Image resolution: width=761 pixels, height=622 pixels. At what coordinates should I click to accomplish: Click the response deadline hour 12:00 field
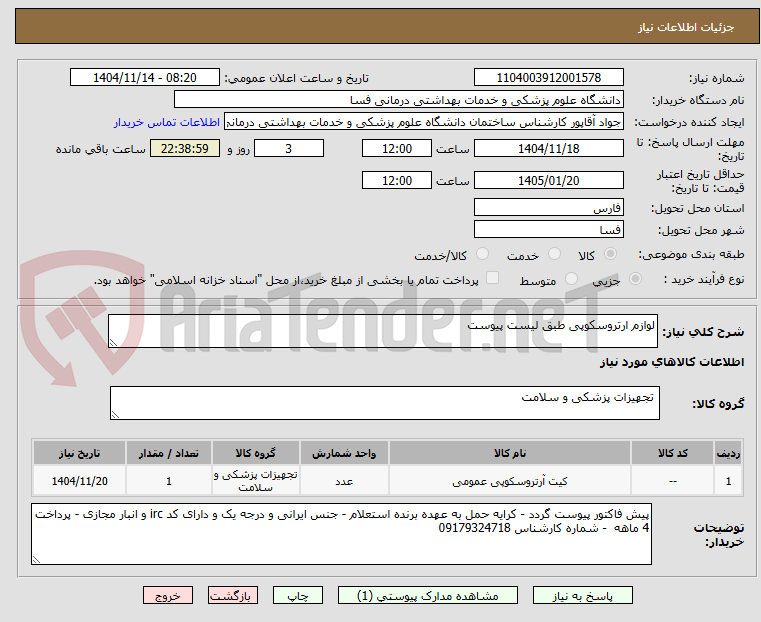(x=397, y=148)
